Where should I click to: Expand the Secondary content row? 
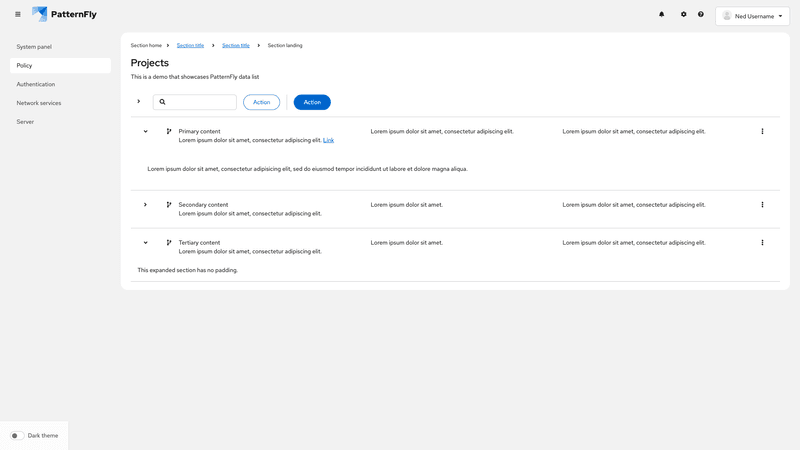(145, 204)
